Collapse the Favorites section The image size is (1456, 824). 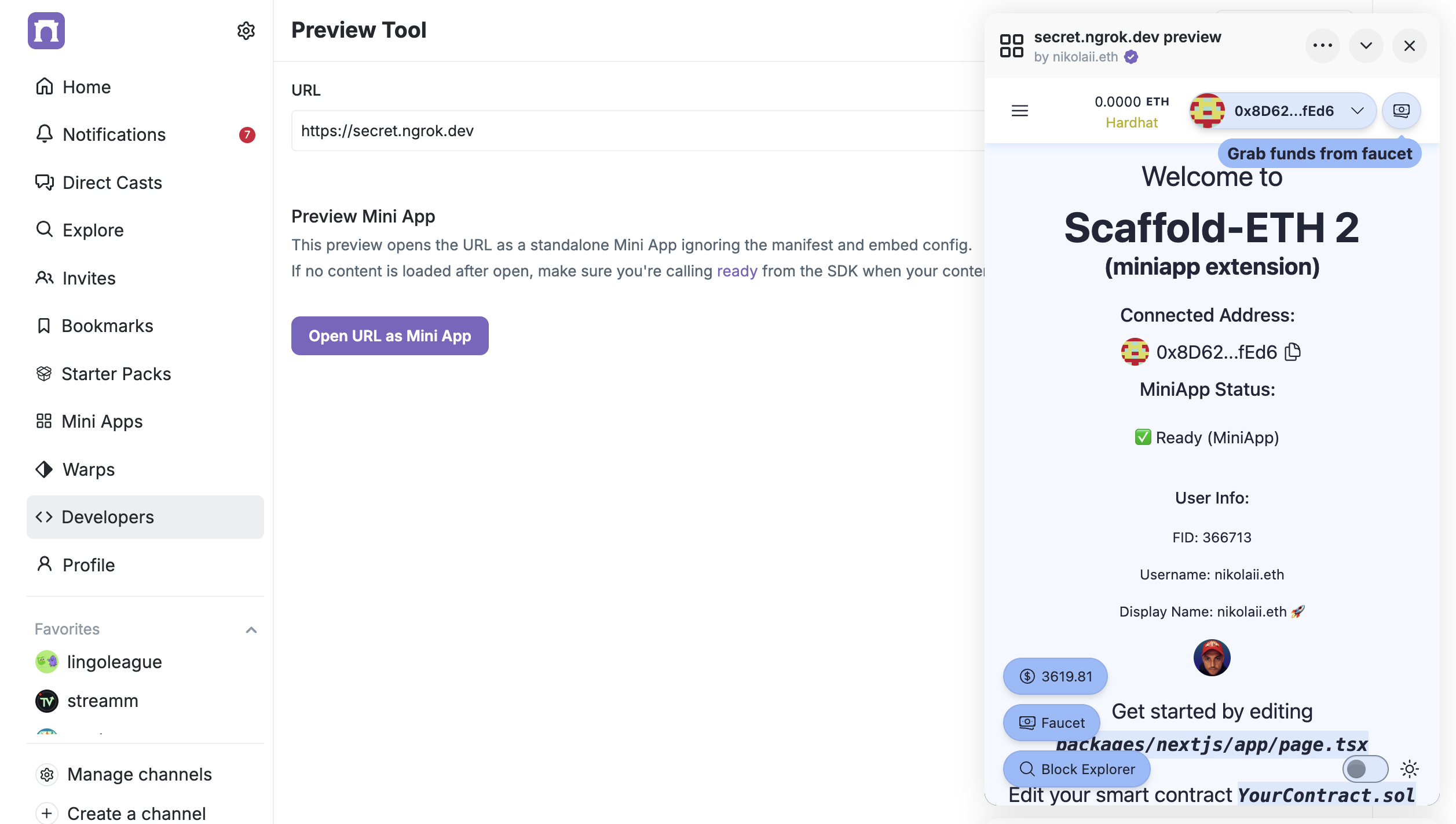point(251,629)
